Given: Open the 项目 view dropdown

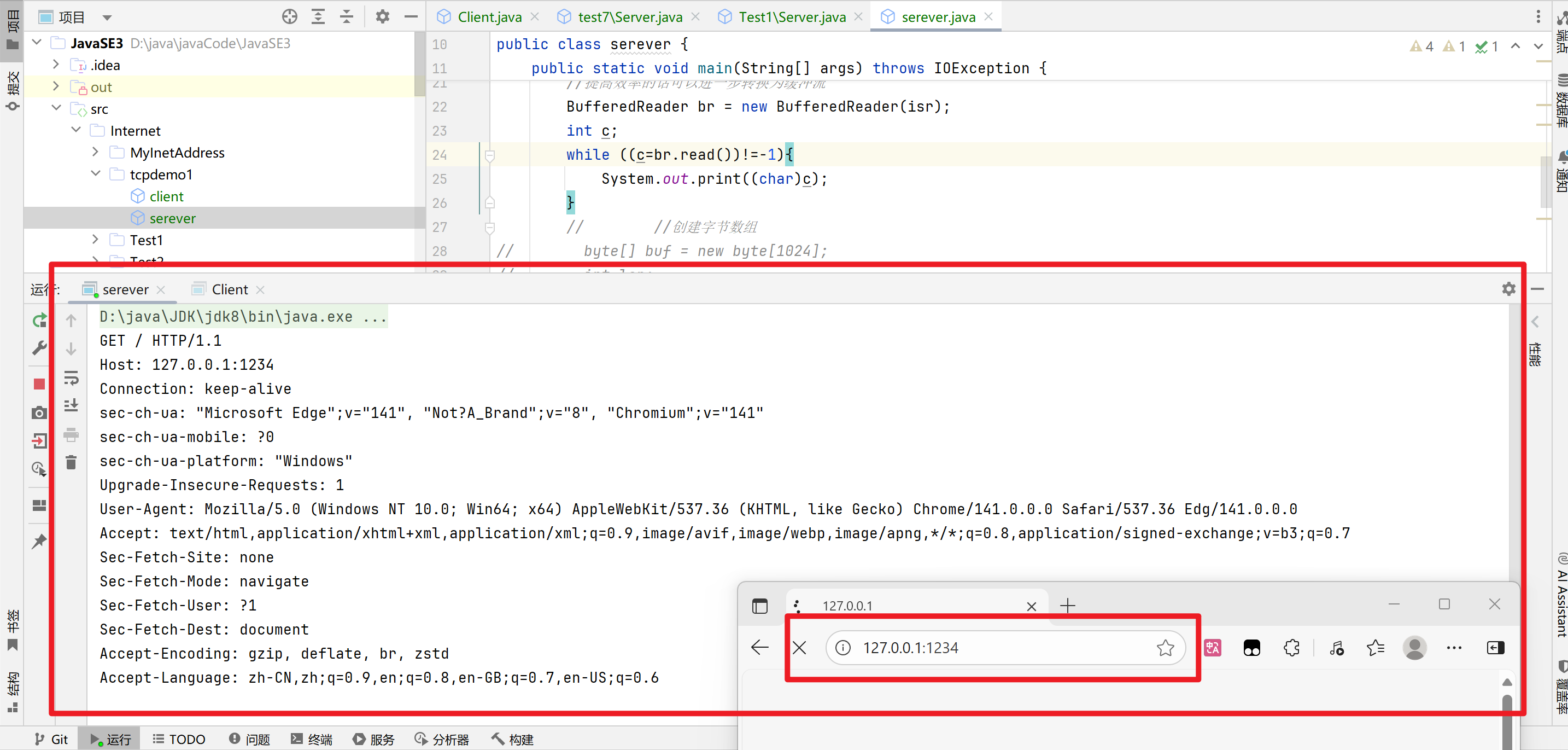Looking at the screenshot, I should coord(107,17).
